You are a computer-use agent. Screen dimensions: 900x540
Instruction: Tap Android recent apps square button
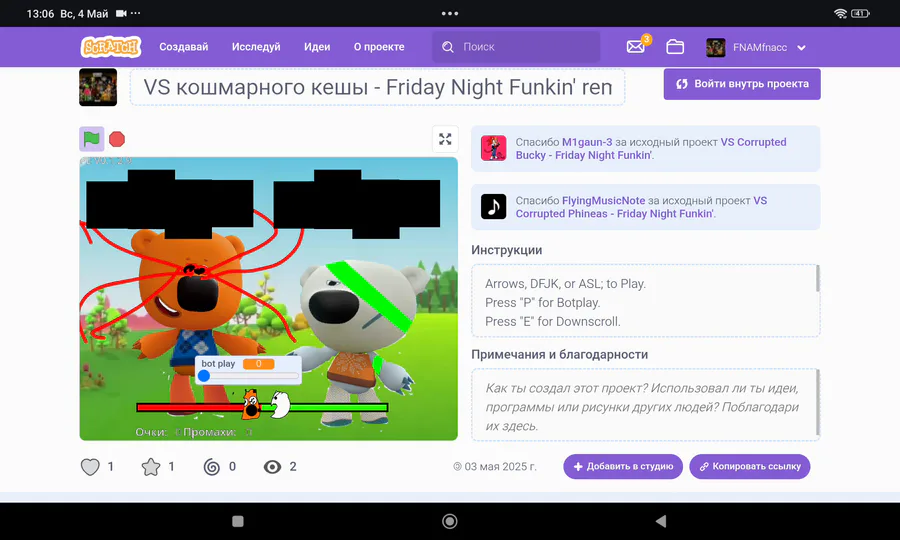point(238,521)
